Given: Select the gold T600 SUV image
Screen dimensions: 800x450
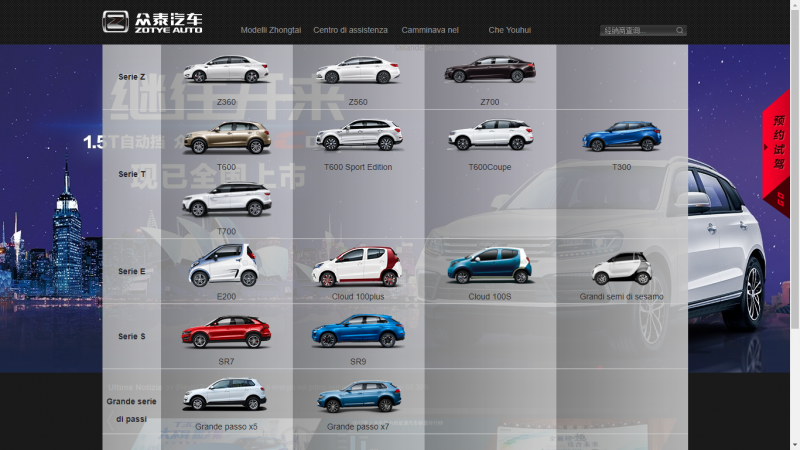Looking at the screenshot, I should click(227, 137).
